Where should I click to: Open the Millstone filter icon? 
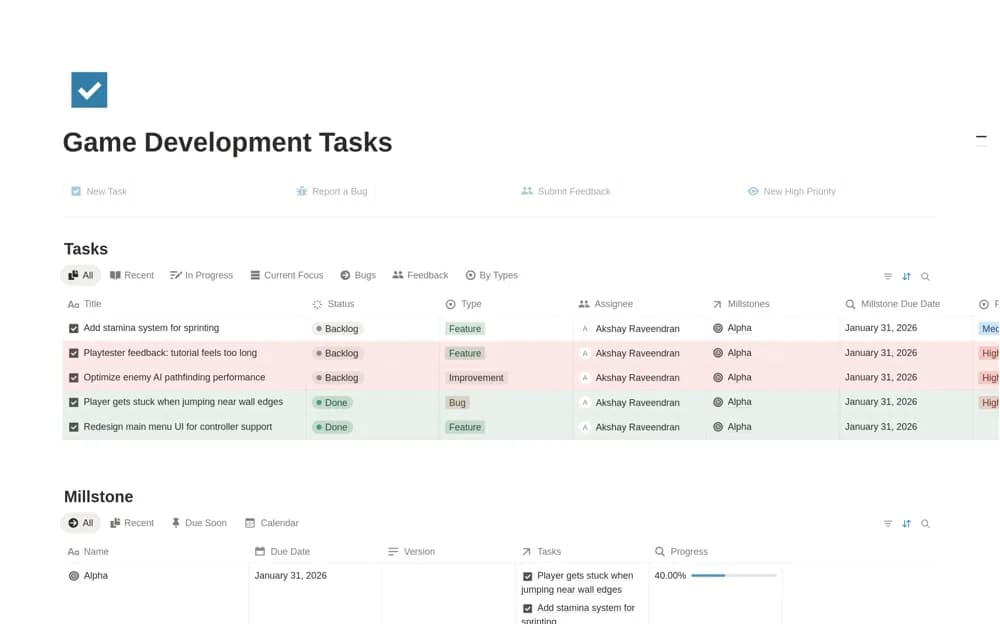click(887, 524)
